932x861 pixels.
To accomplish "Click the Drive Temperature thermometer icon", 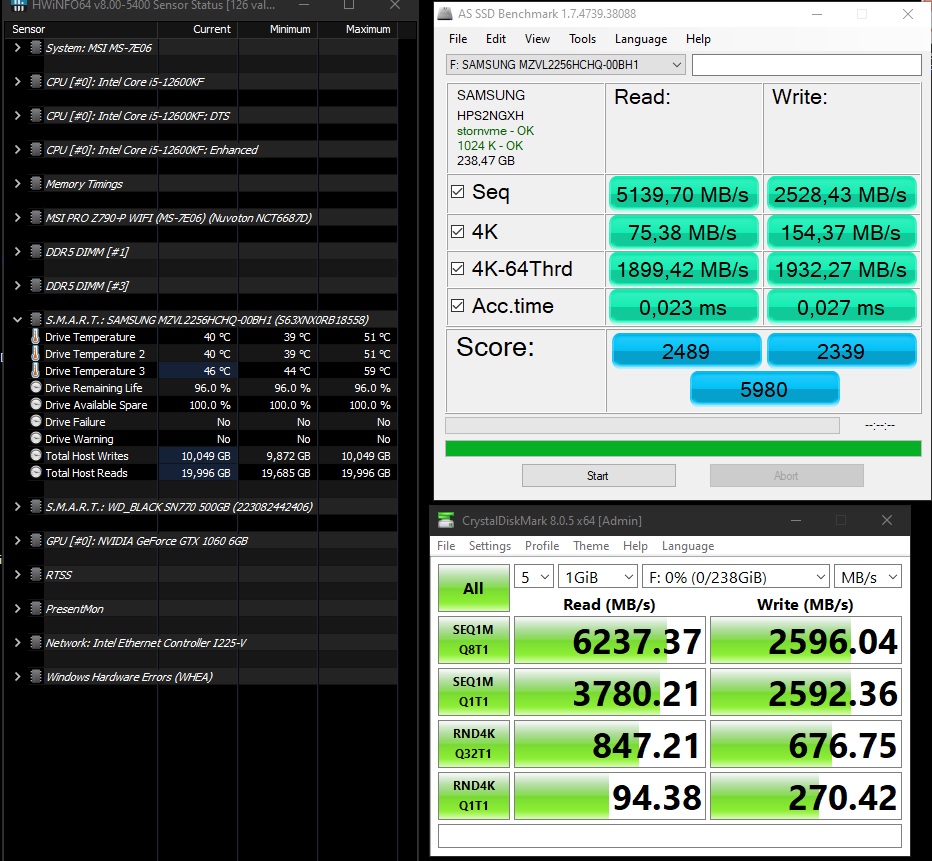I will [x=36, y=337].
